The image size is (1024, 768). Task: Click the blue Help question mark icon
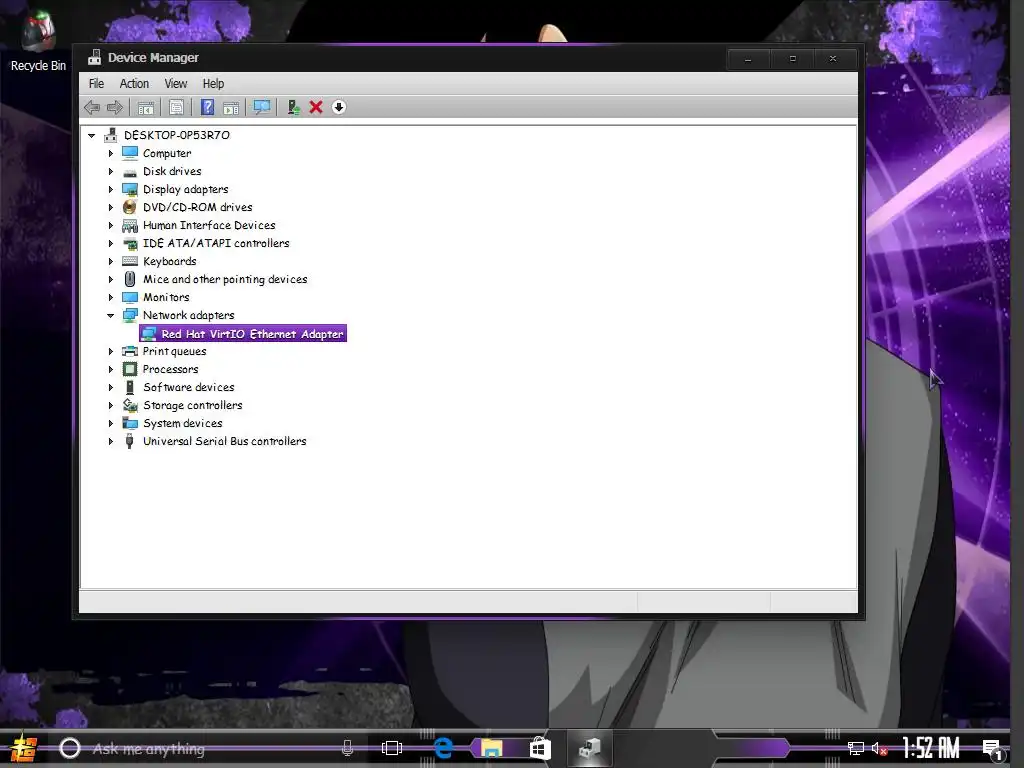click(x=207, y=107)
